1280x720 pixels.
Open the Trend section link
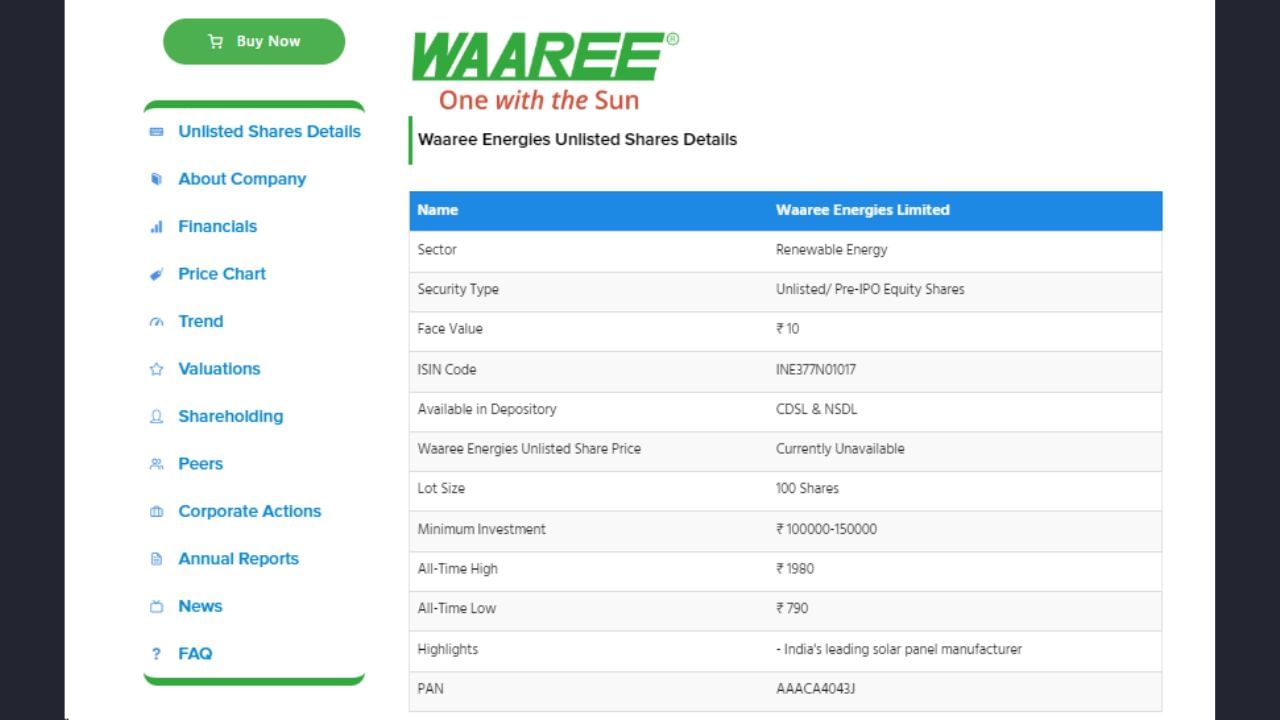(200, 321)
